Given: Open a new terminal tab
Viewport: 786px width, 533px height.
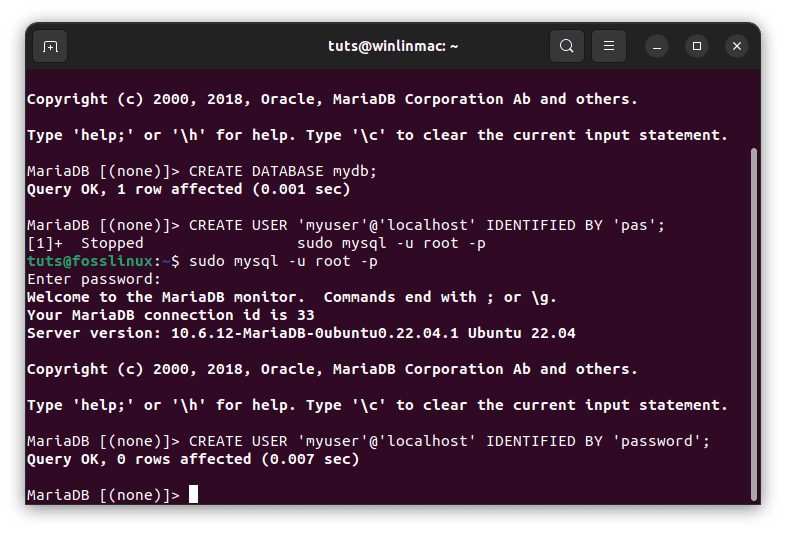Looking at the screenshot, I should point(50,47).
